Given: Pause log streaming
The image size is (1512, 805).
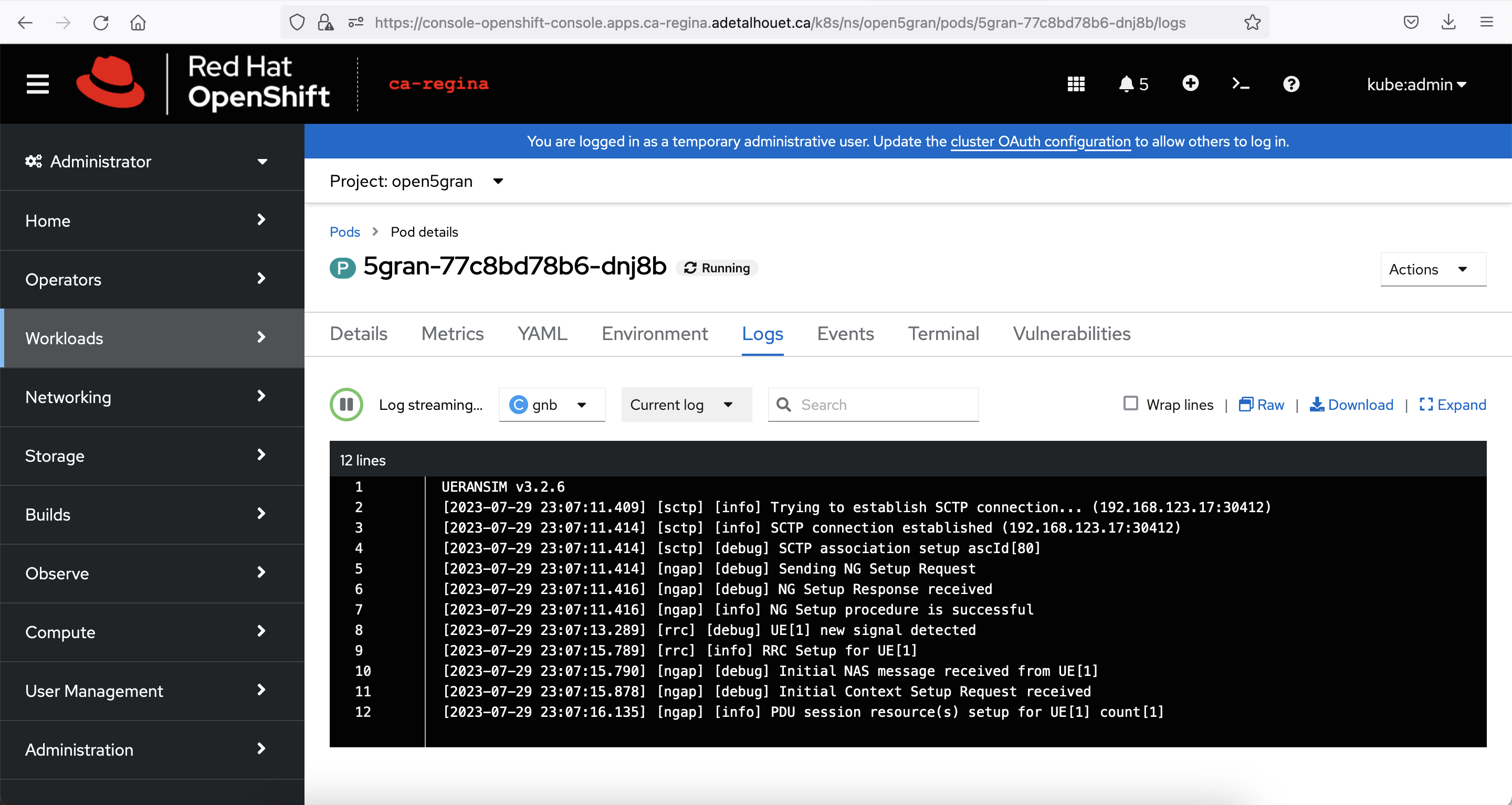Looking at the screenshot, I should 346,404.
